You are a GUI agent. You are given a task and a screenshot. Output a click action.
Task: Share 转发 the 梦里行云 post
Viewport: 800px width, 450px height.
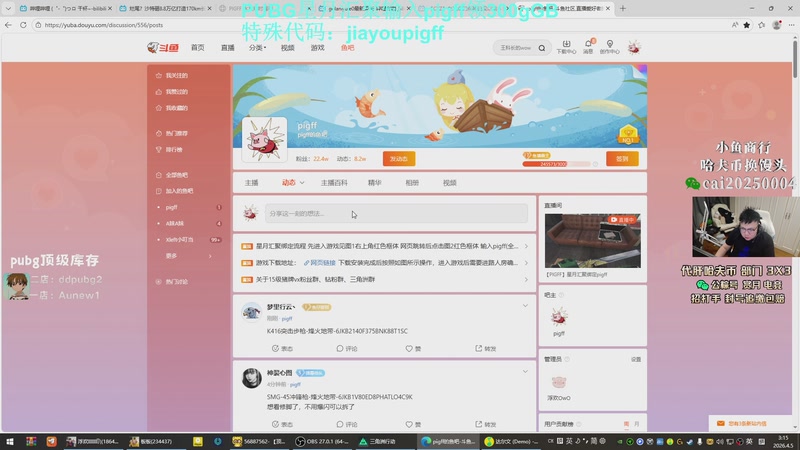point(486,348)
